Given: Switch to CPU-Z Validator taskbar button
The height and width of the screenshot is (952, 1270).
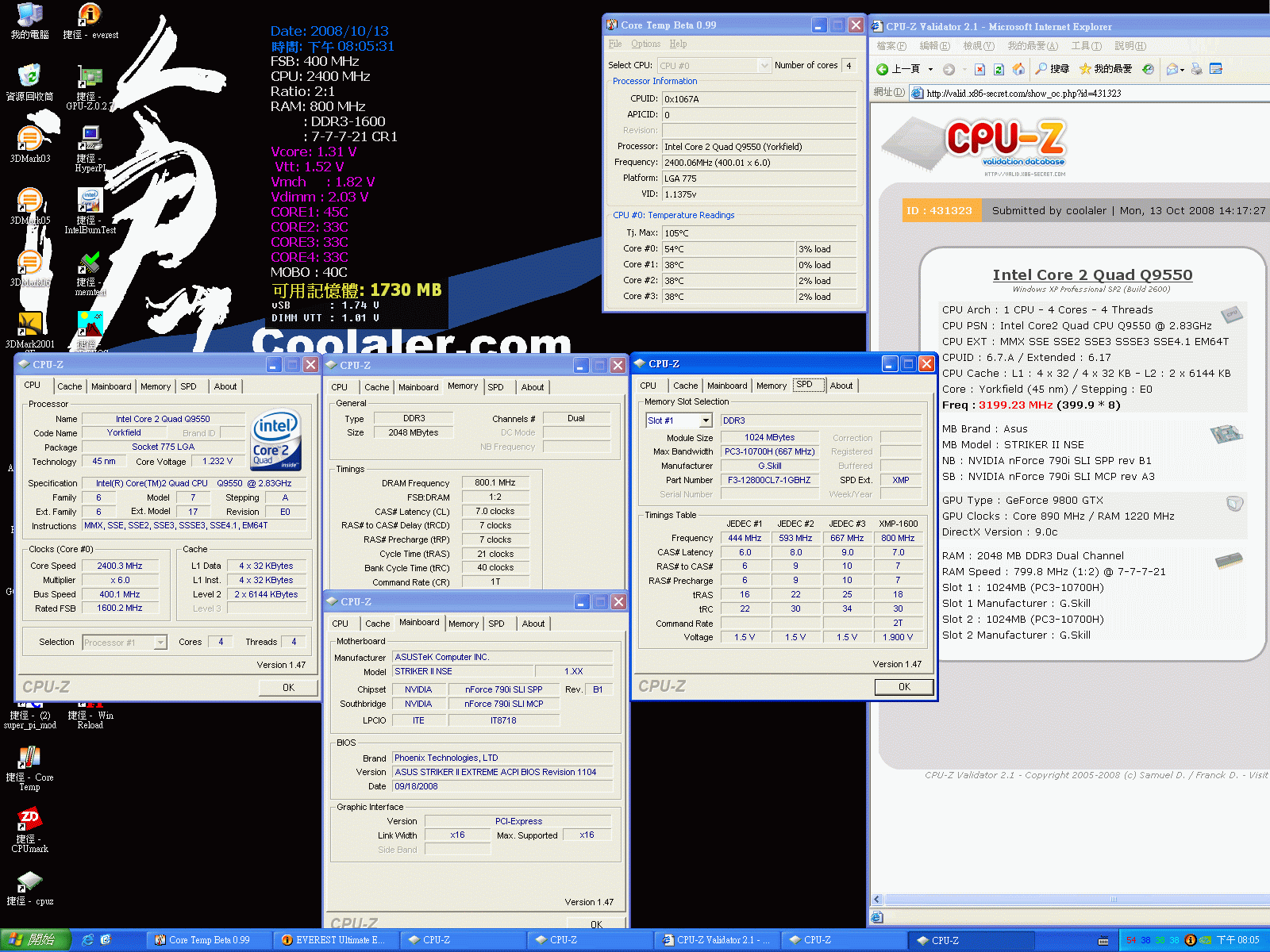Looking at the screenshot, I should [718, 940].
